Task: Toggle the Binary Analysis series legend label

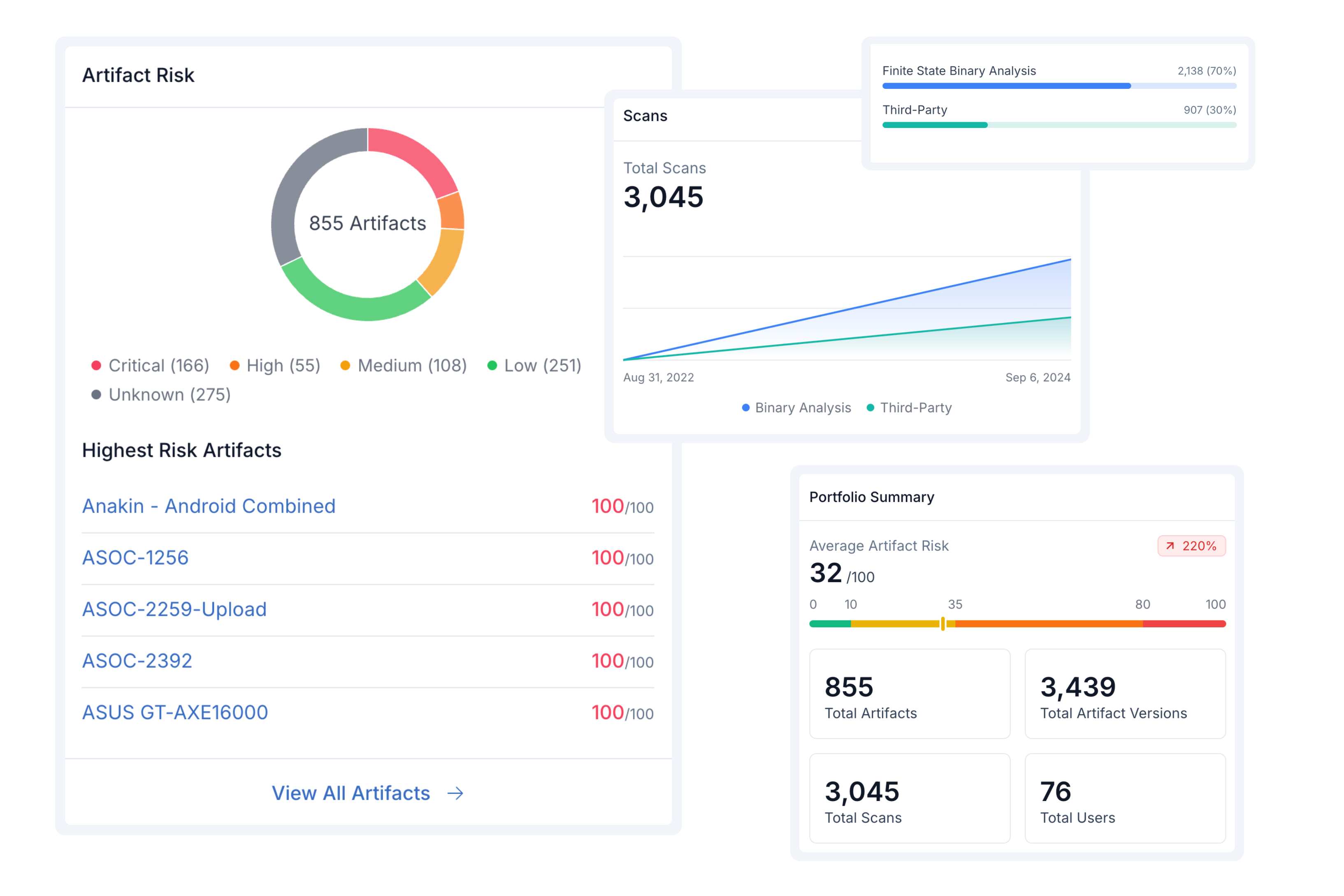Action: 803,408
